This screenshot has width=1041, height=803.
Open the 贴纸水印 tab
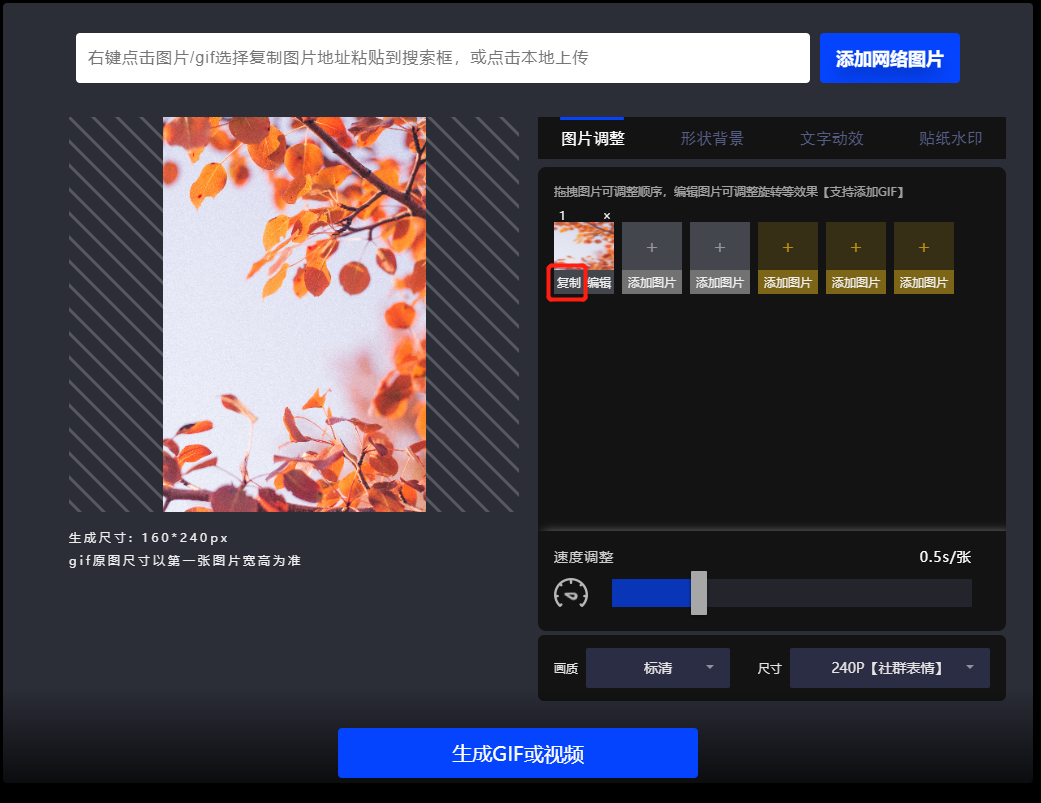(x=948, y=138)
